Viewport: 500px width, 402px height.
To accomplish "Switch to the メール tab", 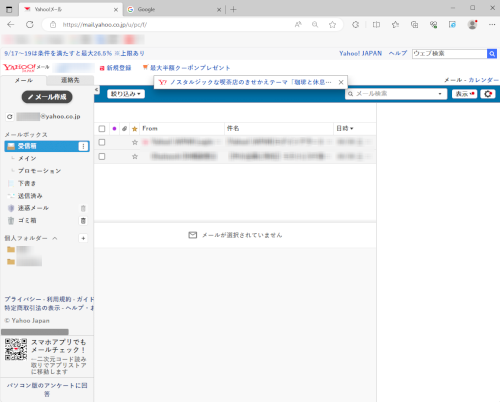I will 23,80.
